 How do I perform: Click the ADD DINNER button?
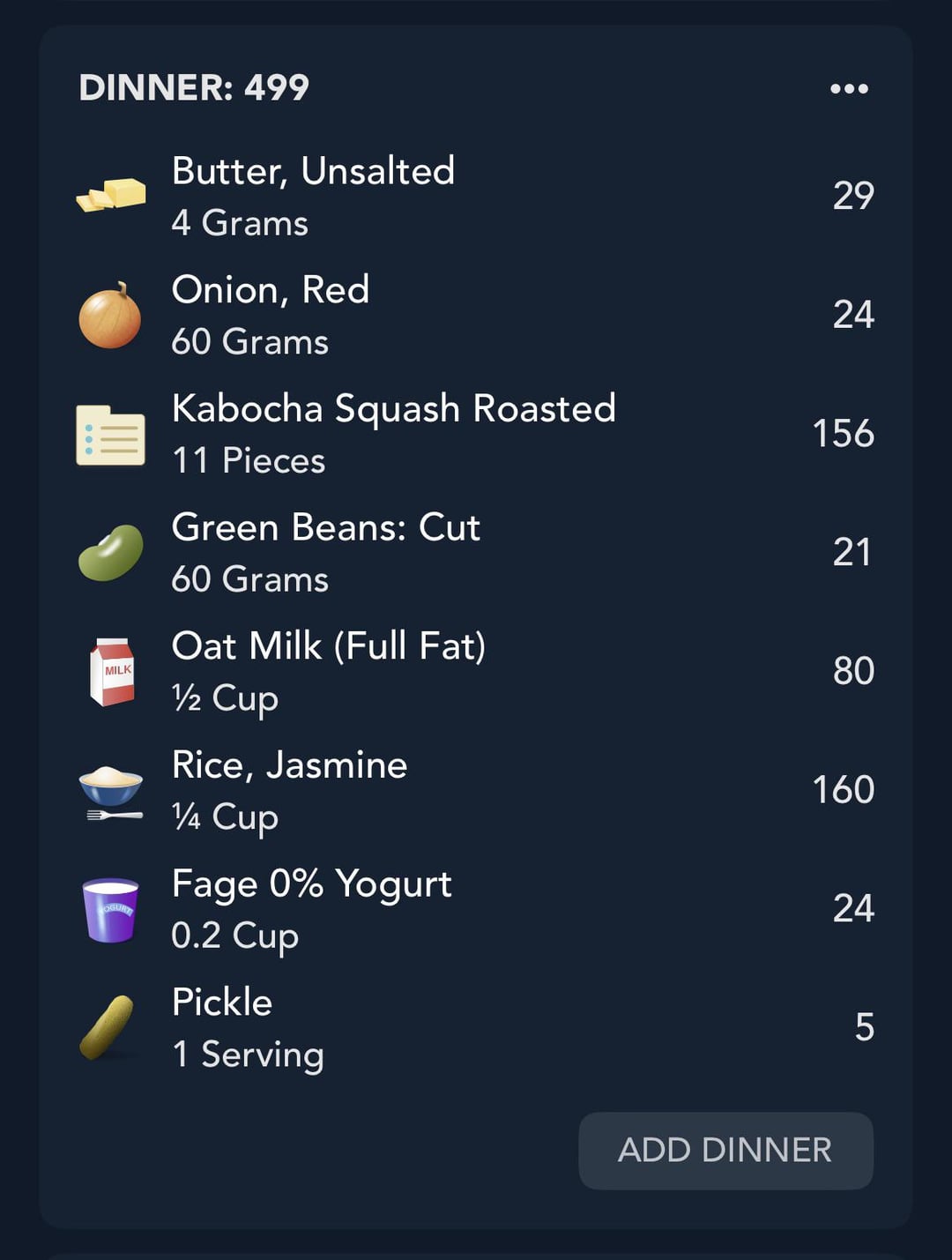click(725, 1150)
